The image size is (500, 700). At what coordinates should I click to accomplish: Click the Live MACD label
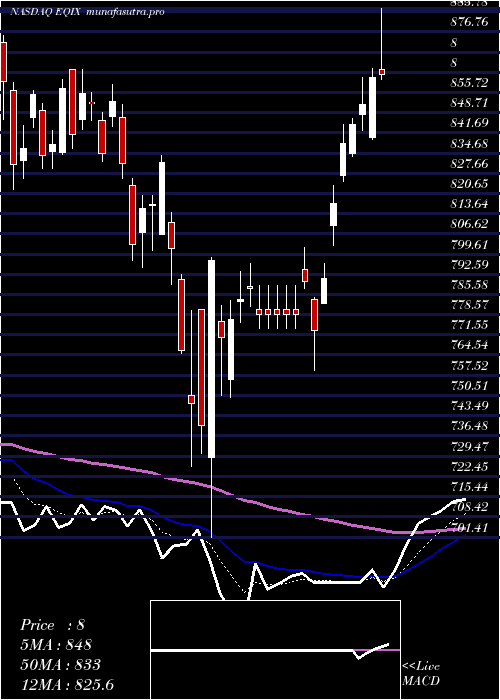click(x=421, y=673)
